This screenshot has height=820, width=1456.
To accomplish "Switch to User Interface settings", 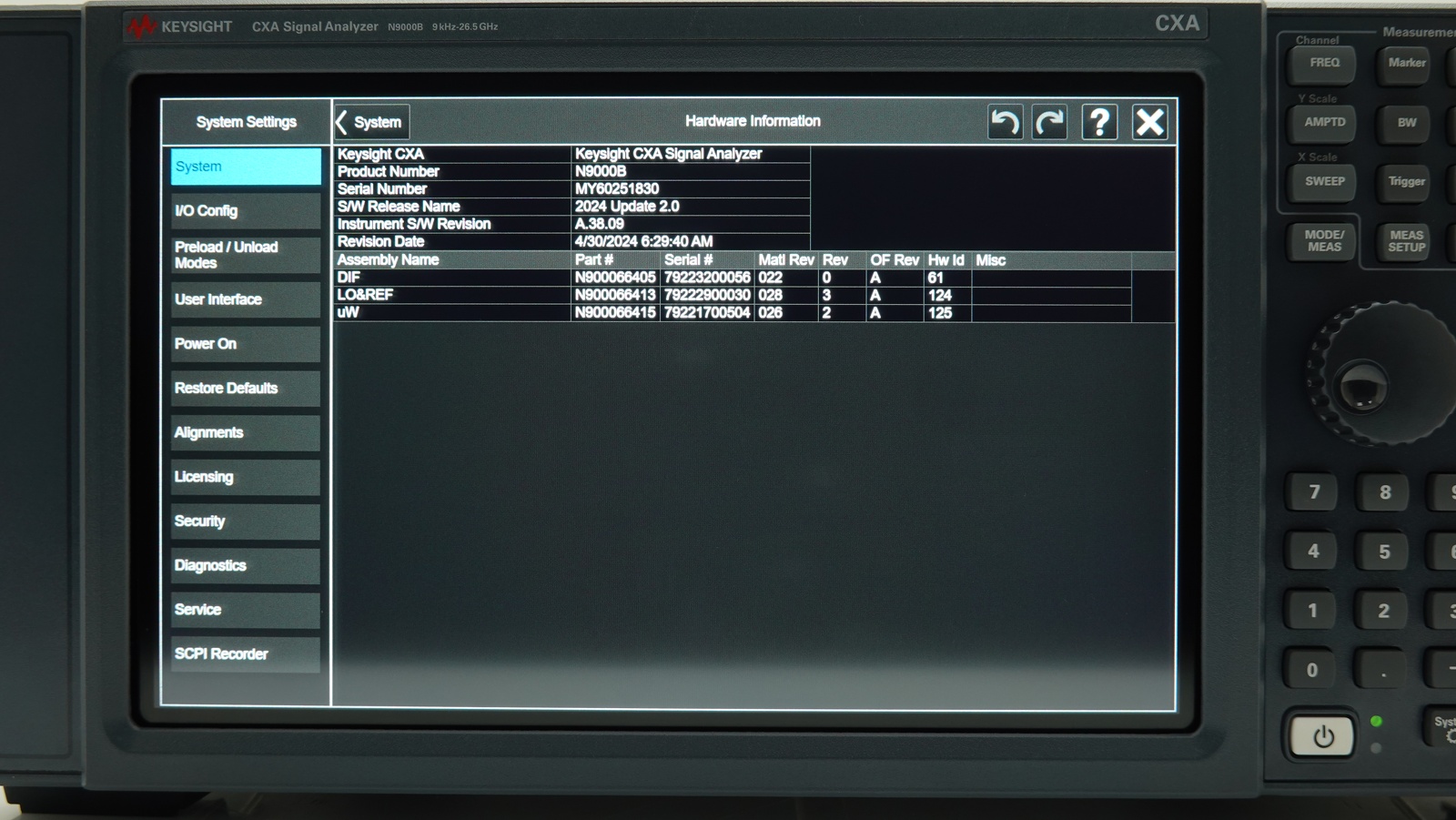I will 246,299.
